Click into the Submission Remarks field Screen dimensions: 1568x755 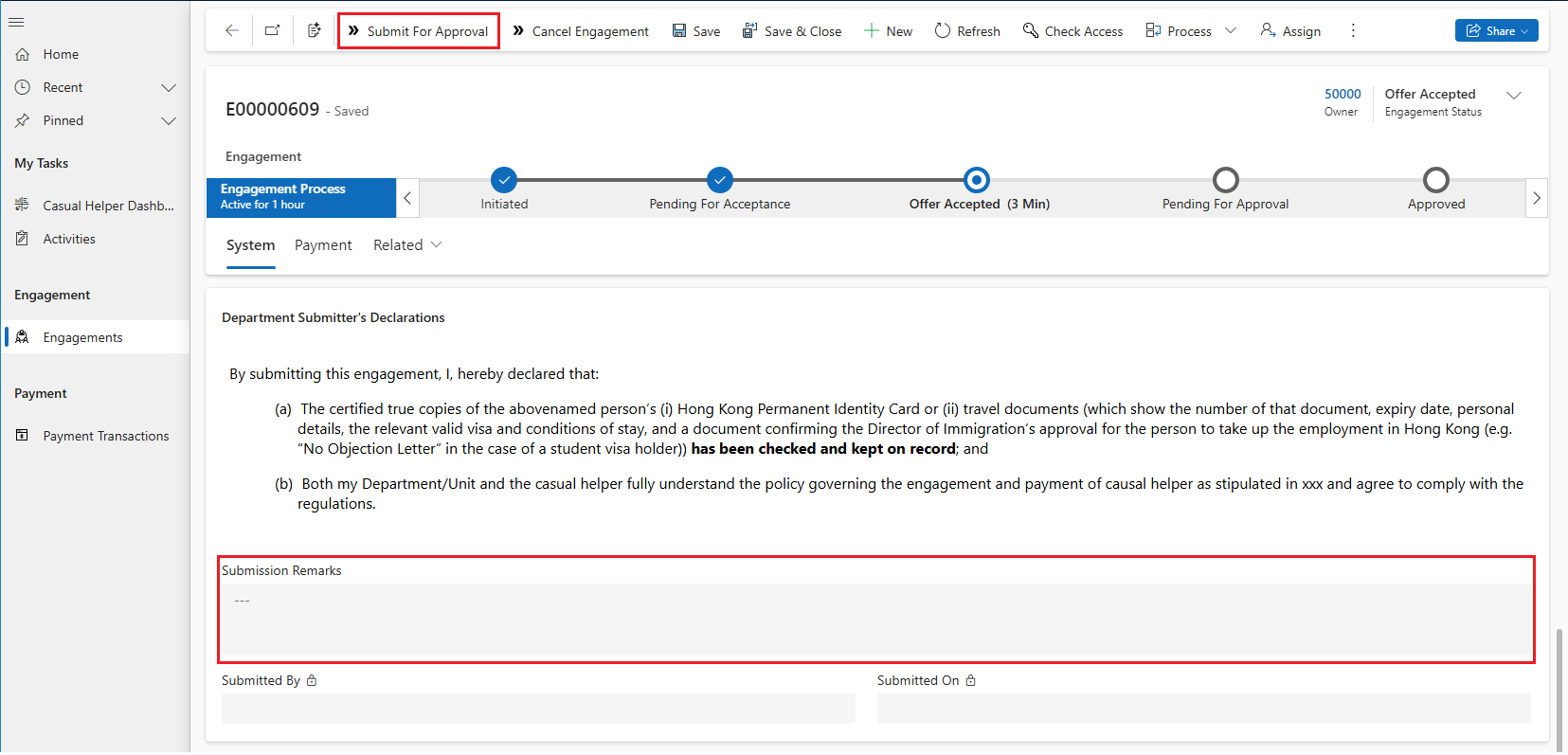[x=876, y=621]
